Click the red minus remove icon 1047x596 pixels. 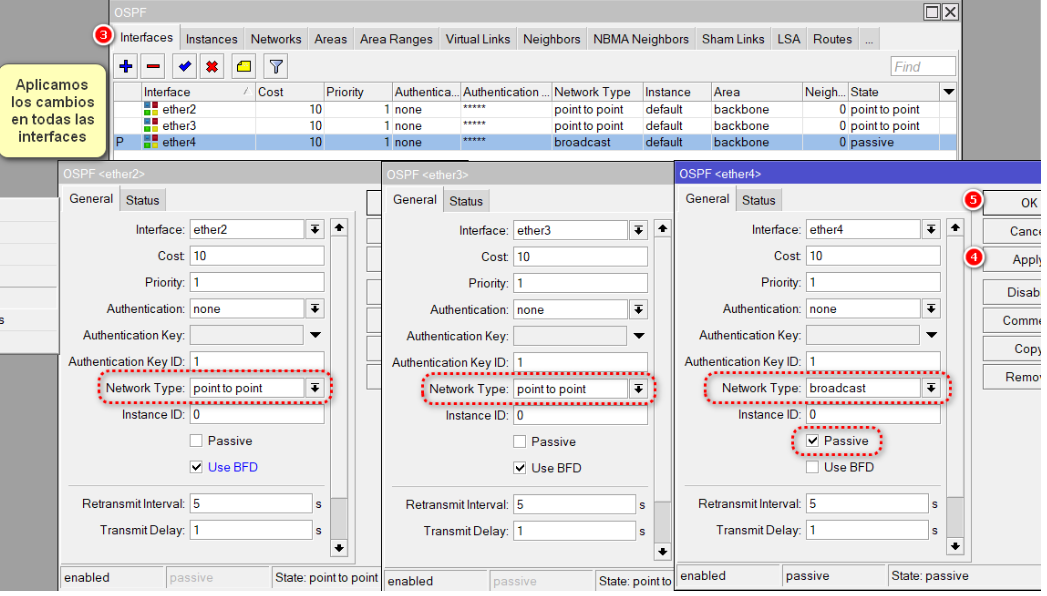point(153,67)
